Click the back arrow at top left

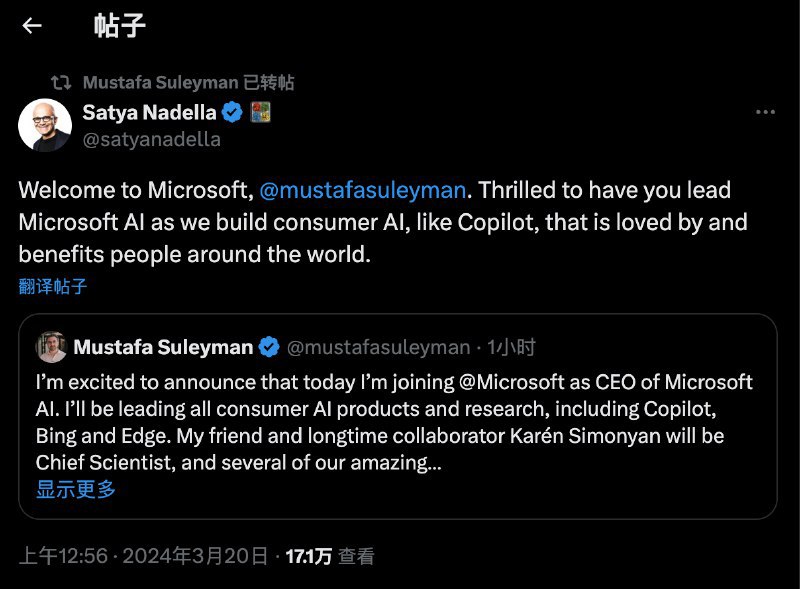tap(32, 27)
